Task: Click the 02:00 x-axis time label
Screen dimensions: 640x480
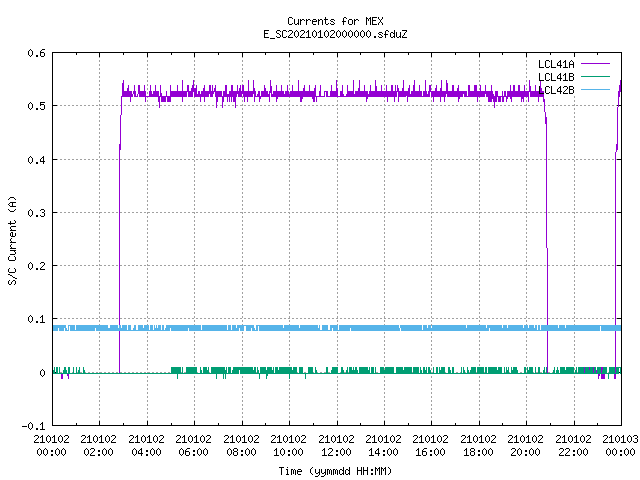Action: click(98, 452)
